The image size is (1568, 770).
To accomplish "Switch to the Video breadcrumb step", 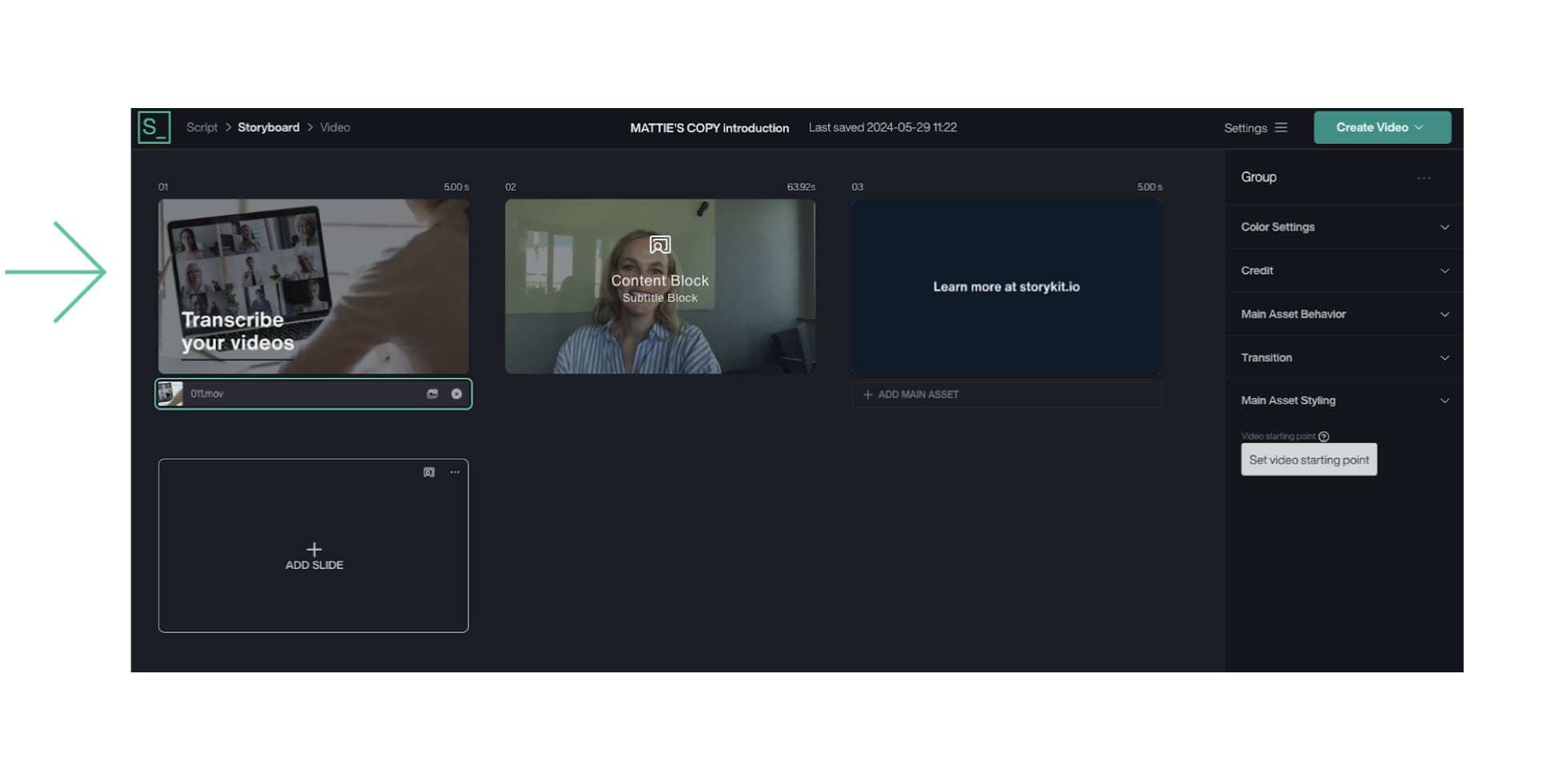I will coord(335,127).
